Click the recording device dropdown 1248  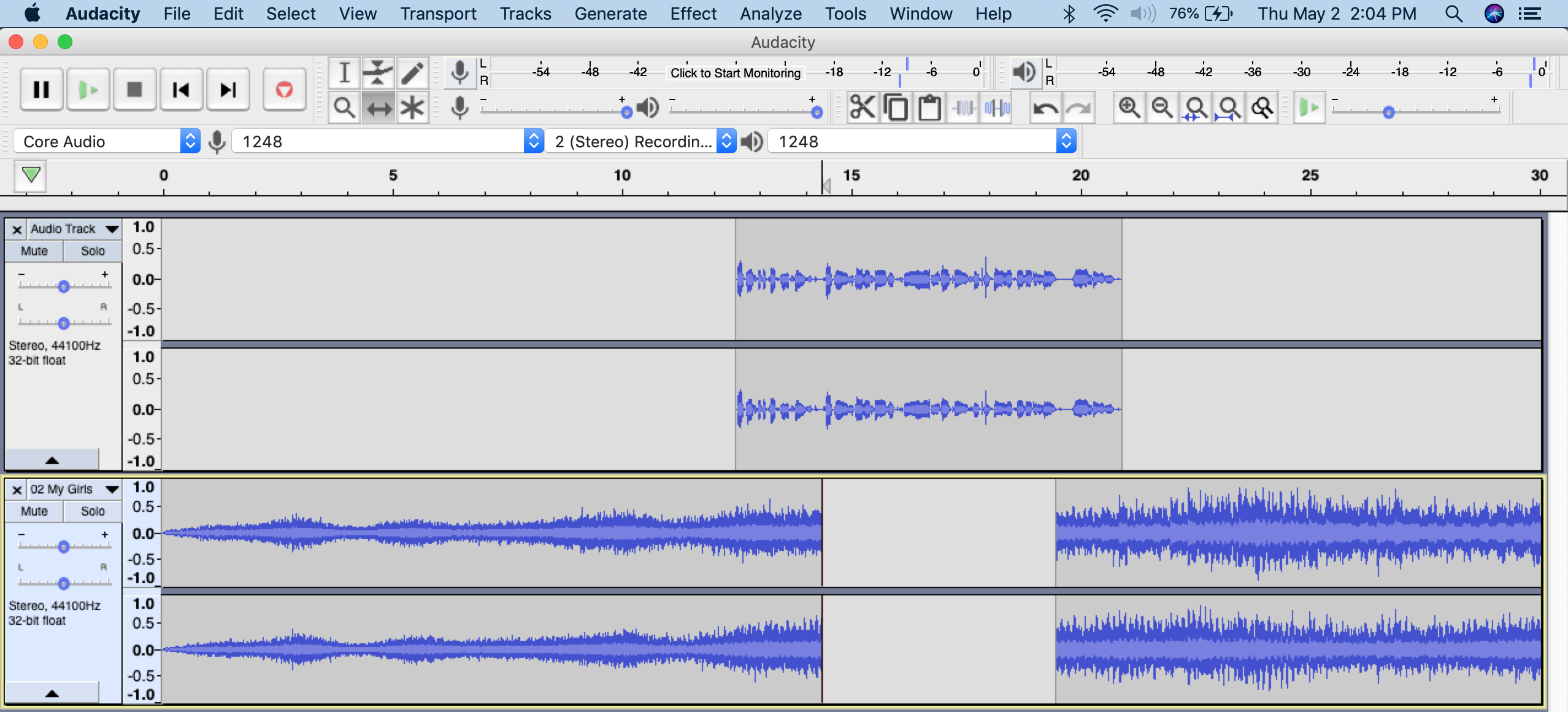tap(383, 141)
